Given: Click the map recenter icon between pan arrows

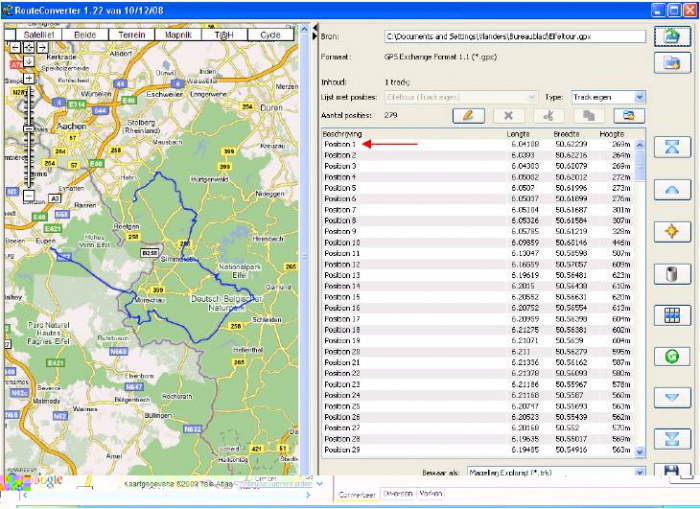Looking at the screenshot, I should tap(29, 47).
